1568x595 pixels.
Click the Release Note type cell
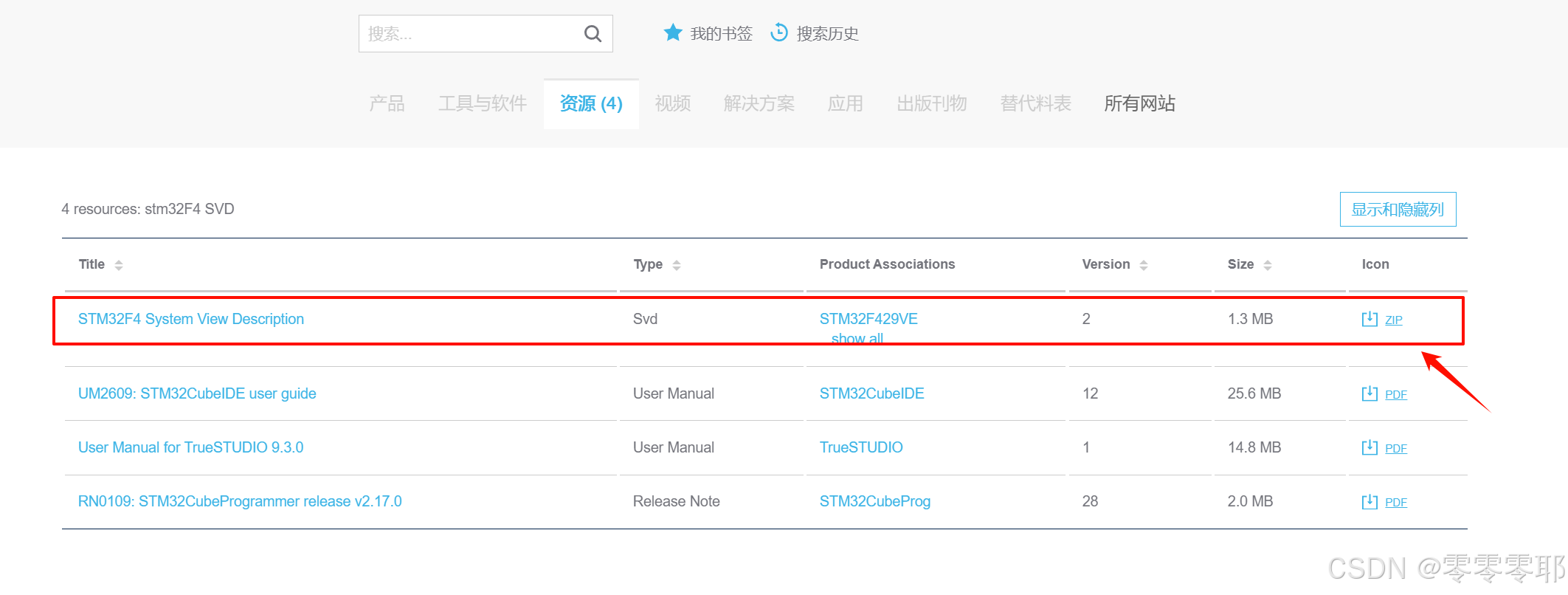click(676, 501)
